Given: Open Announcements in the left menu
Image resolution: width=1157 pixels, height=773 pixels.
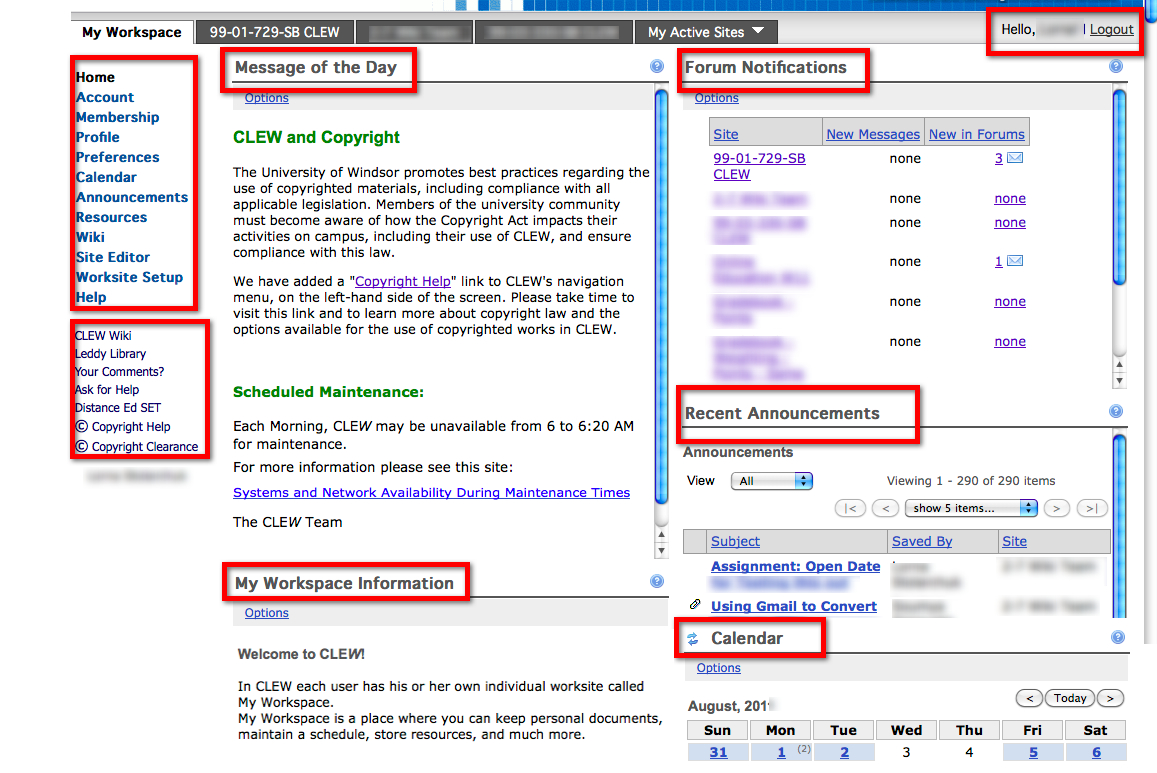Looking at the screenshot, I should click(x=132, y=197).
